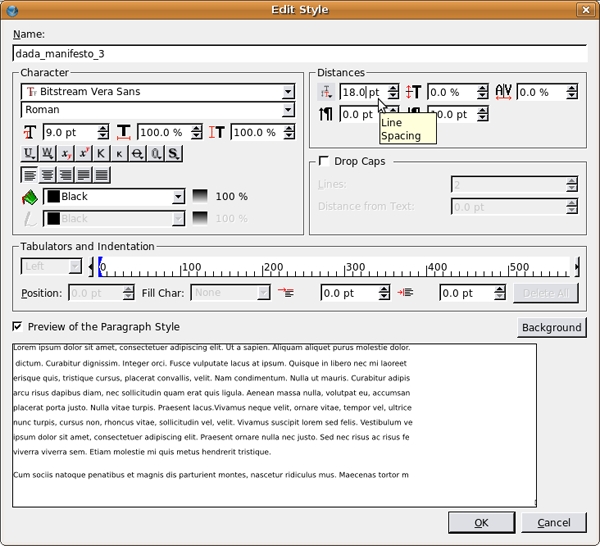Select left text alignment icon
Screen dimensions: 600x546
[x=30, y=175]
